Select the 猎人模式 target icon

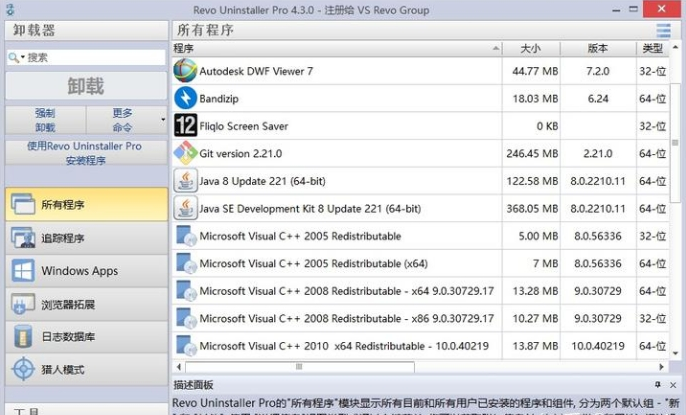click(23, 369)
